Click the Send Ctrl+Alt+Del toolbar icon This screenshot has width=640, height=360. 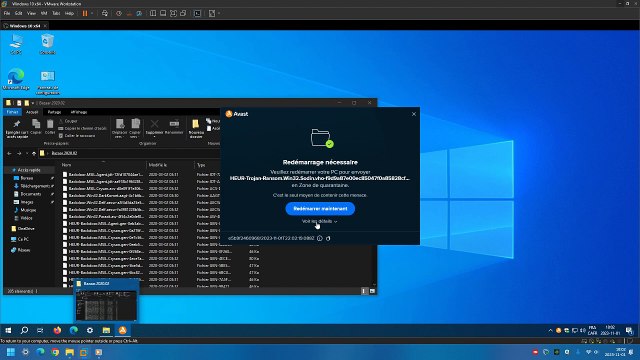(105, 13)
